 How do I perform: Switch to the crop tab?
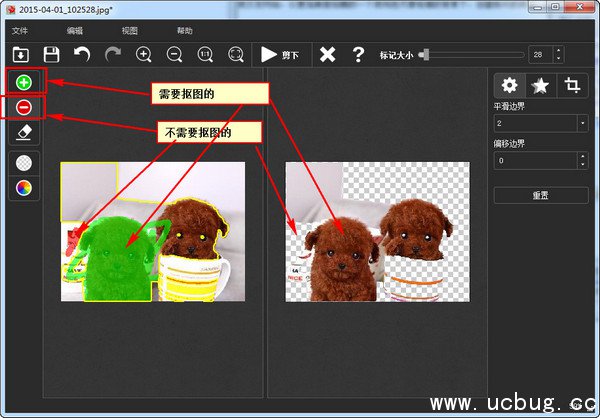click(x=572, y=86)
